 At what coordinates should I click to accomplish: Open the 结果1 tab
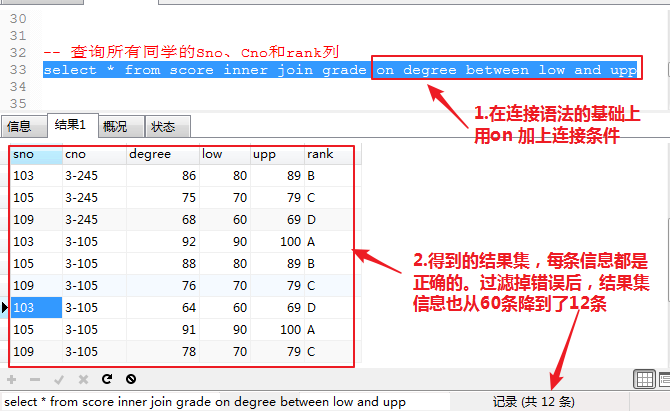pyautogui.click(x=73, y=125)
